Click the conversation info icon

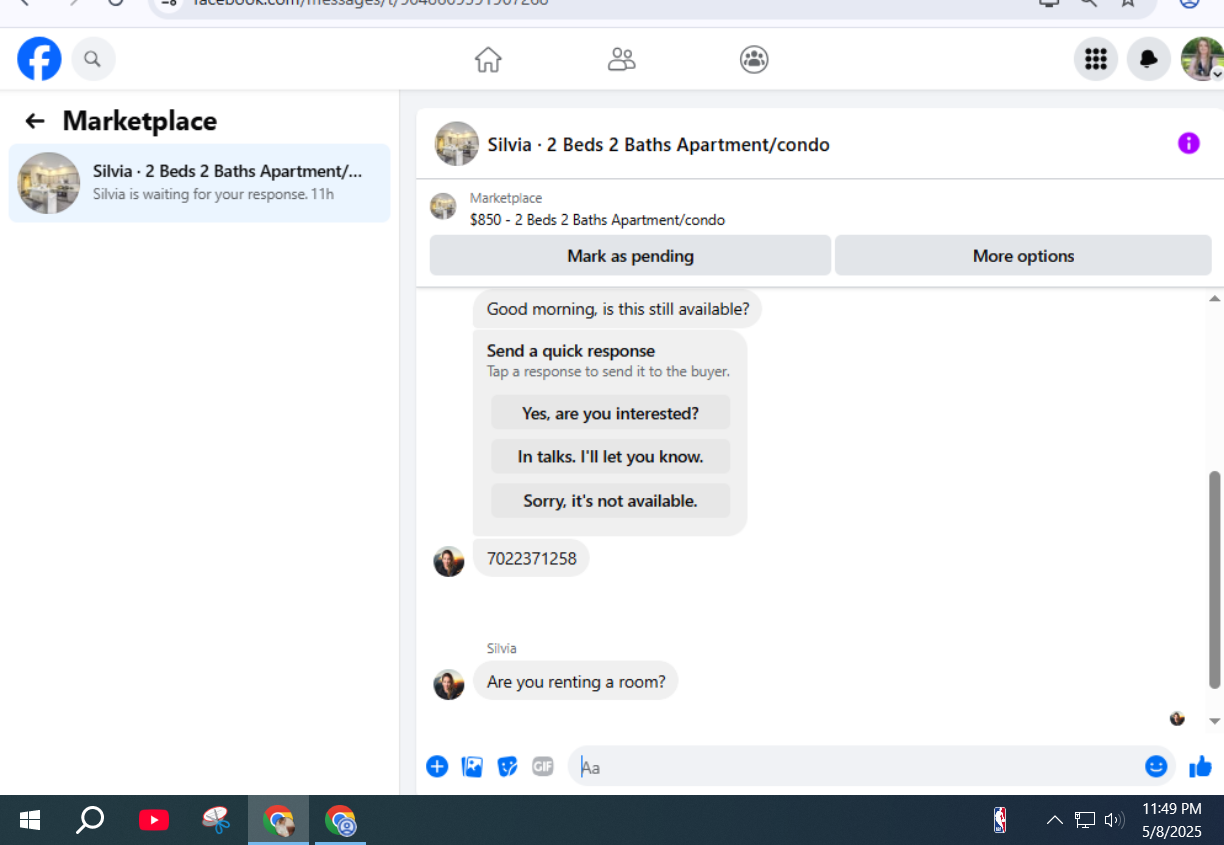[1188, 143]
